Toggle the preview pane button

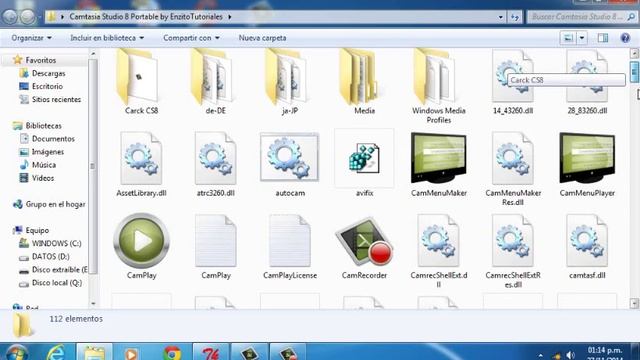pyautogui.click(x=603, y=38)
